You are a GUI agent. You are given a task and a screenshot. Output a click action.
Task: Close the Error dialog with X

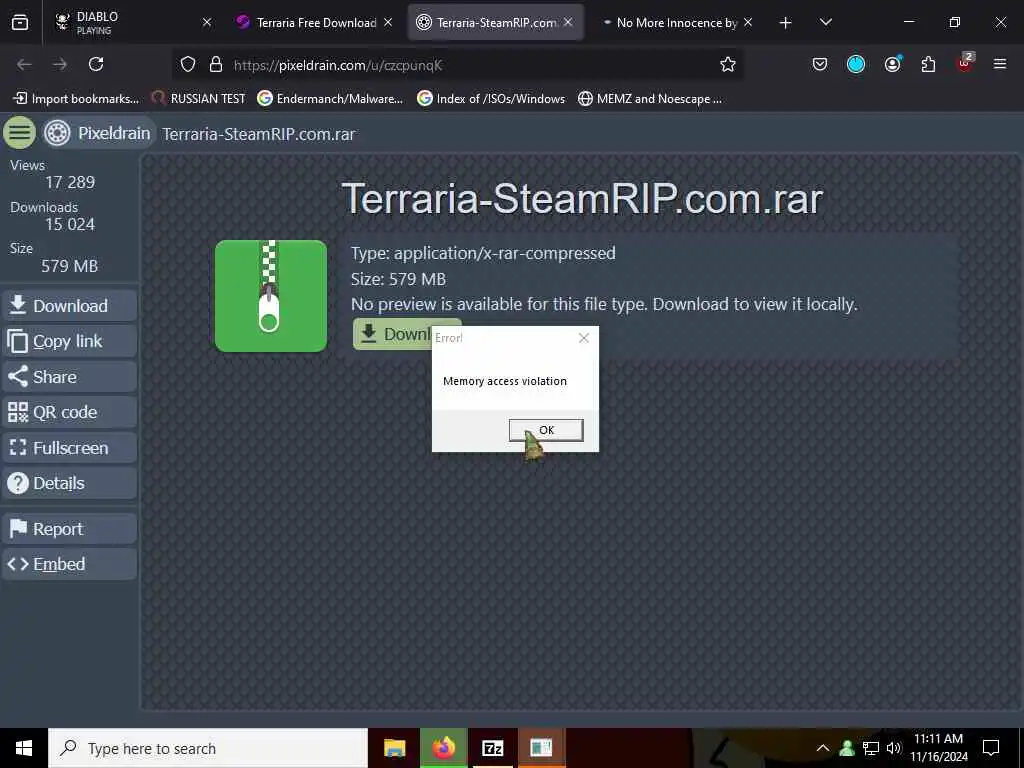tap(584, 338)
